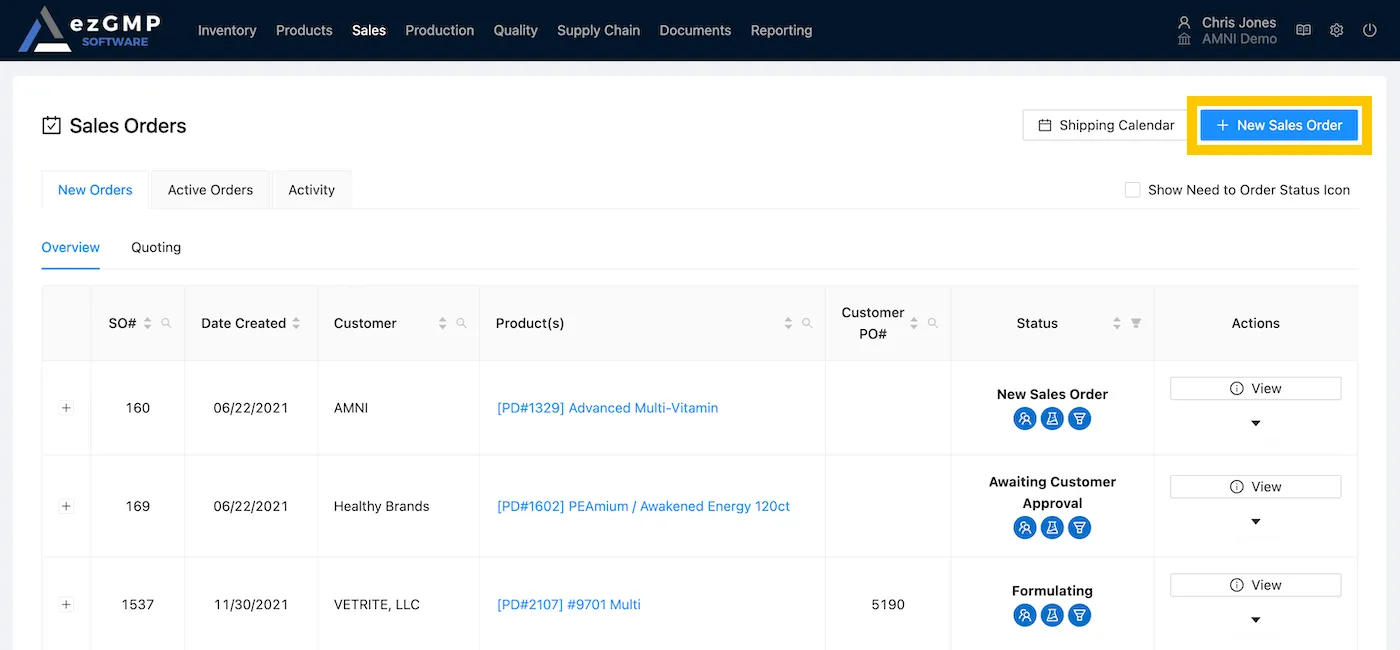
Task: Switch to the Active Orders tab
Action: point(210,190)
